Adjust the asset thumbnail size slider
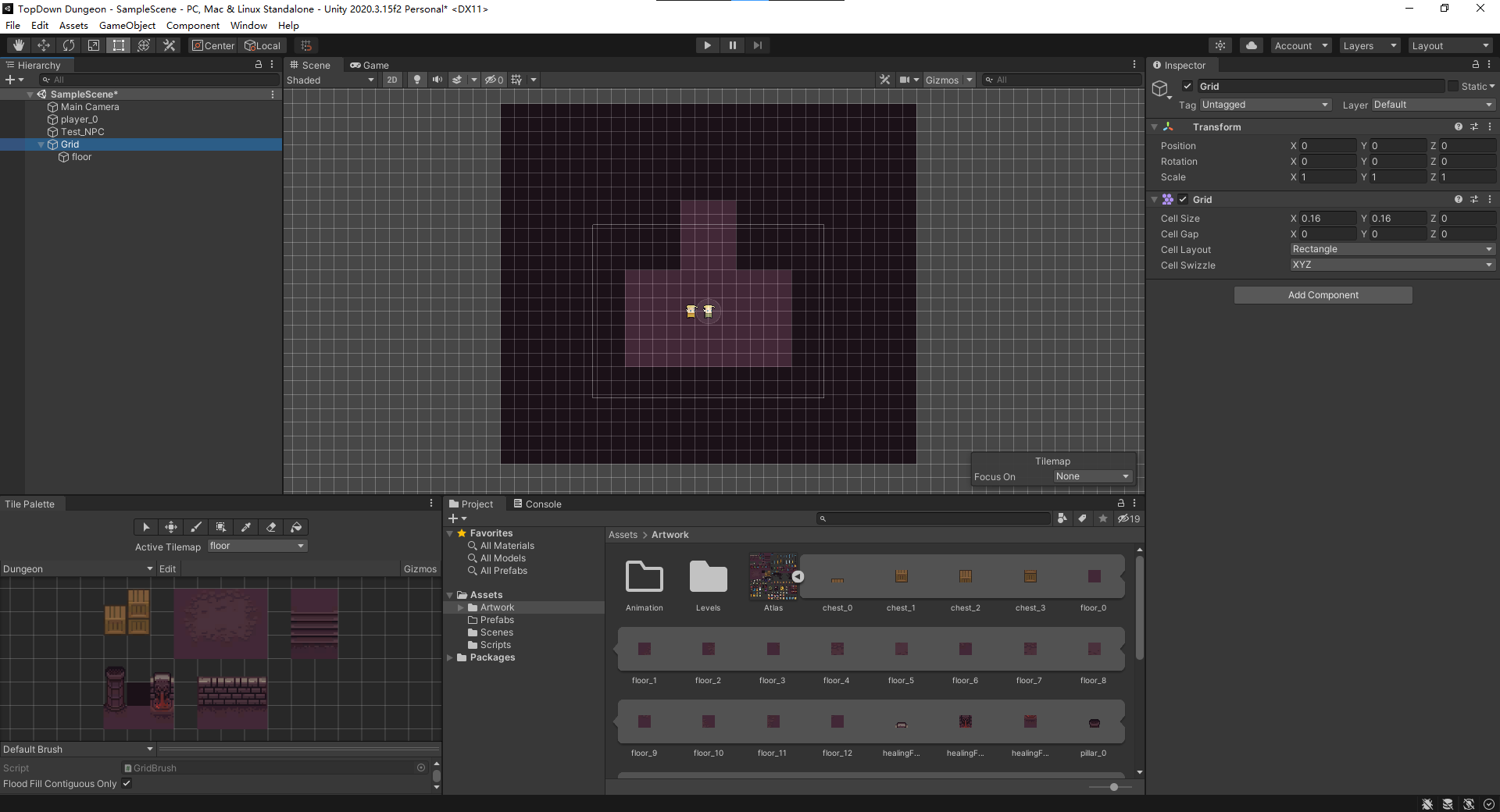Screen dimensions: 1500x812 pos(1113,787)
